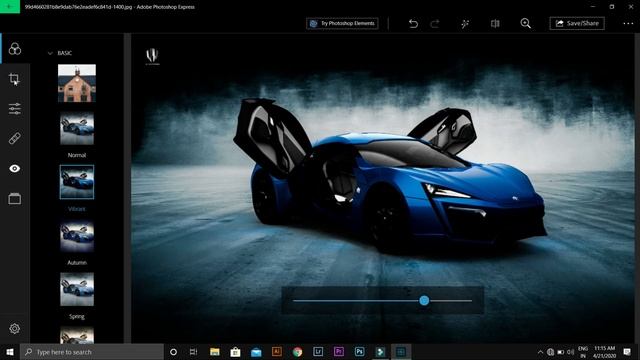Click the taskbar search box
Screen dimensions: 640x360
point(92,352)
